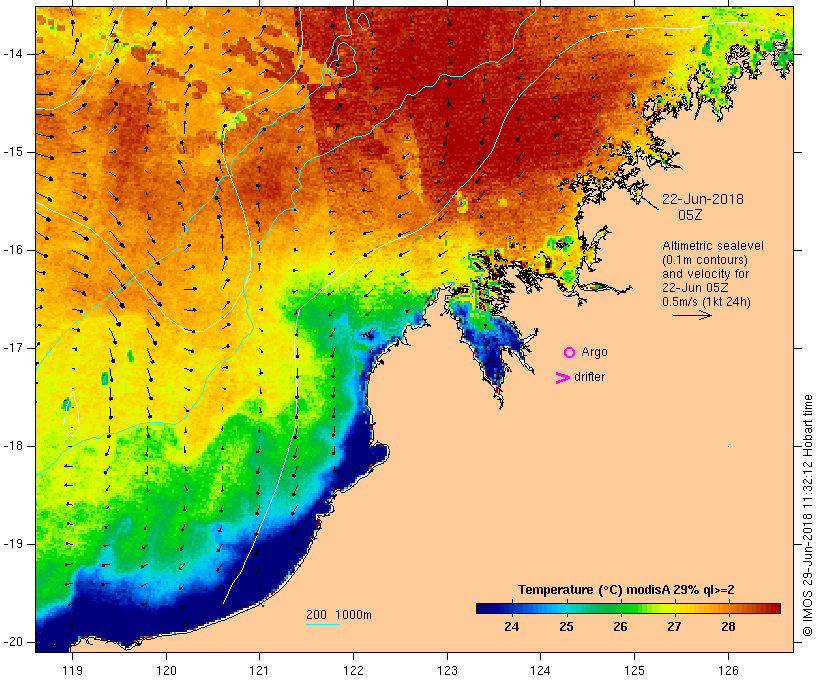Viewport: 820px width, 680px height.
Task: Click the latitude axis label '-14'
Action: coord(13,54)
